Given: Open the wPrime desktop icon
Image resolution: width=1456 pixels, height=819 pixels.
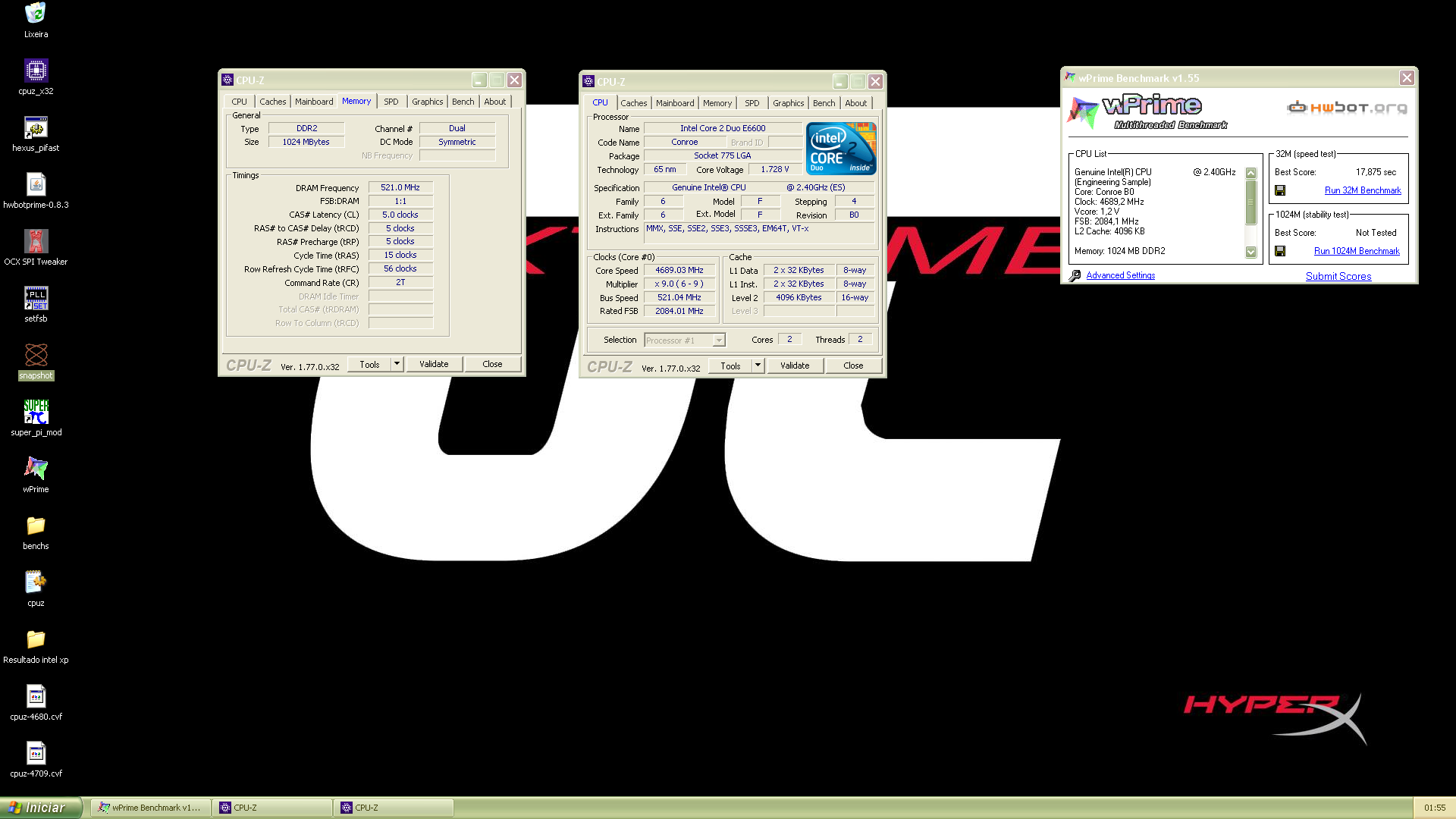Looking at the screenshot, I should [36, 469].
